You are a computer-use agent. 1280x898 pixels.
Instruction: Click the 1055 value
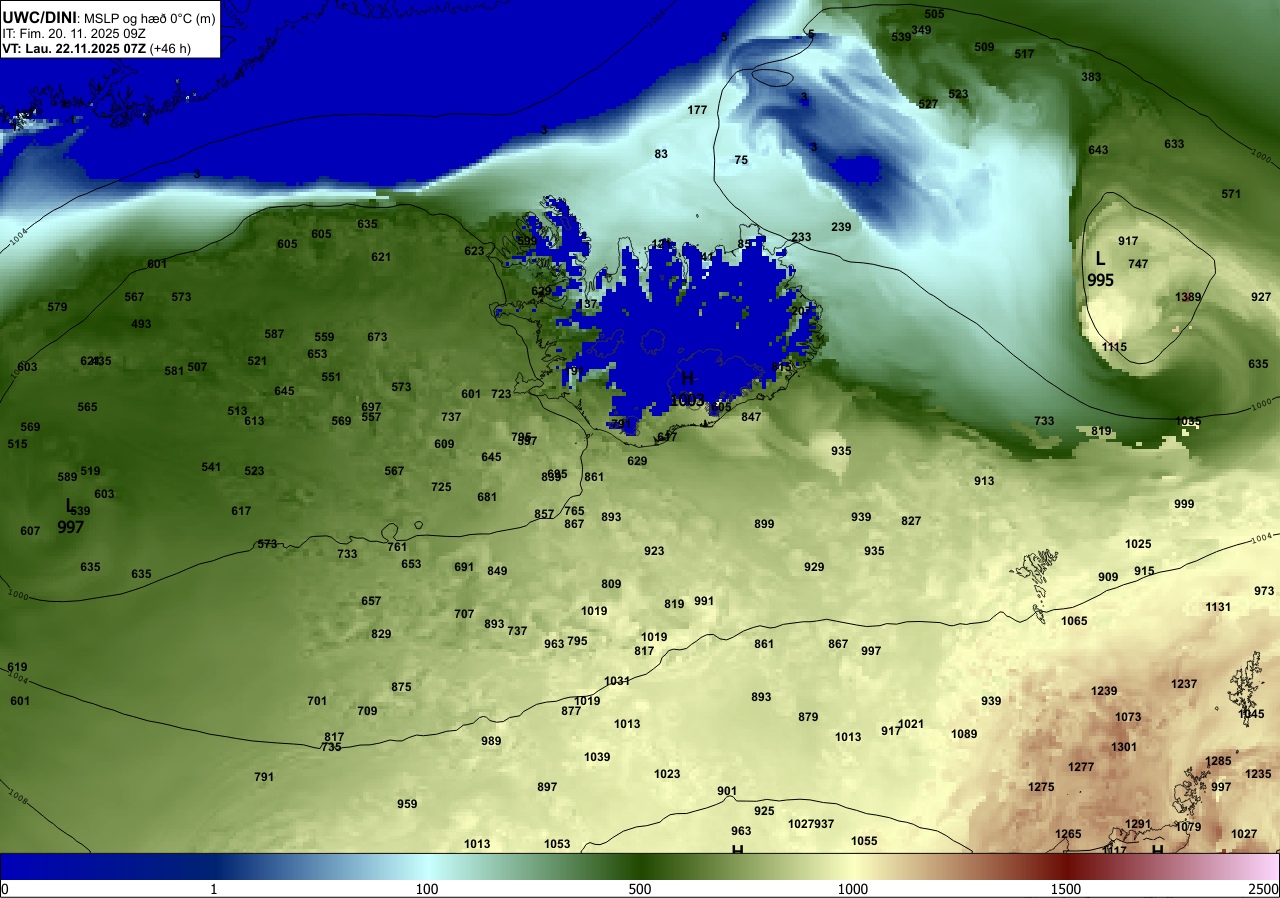864,841
